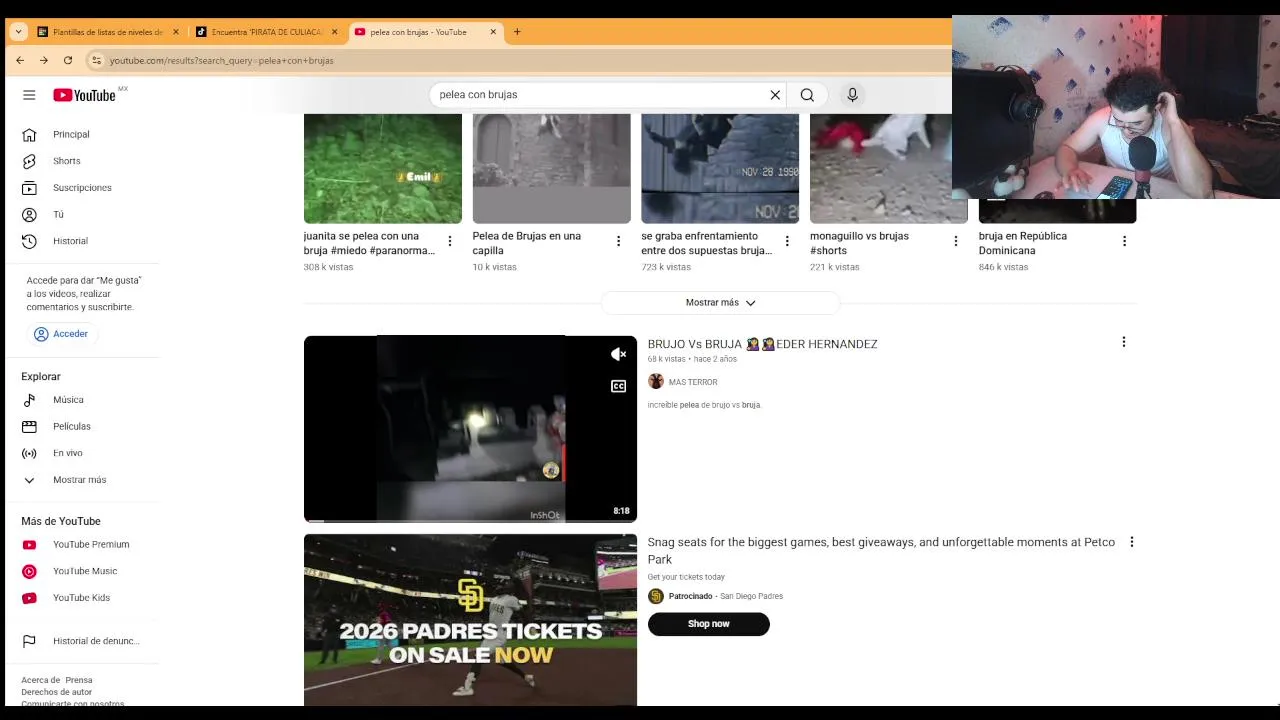The image size is (1280, 720).
Task: Click the San Diego Padres advertiser avatar
Action: pyautogui.click(x=656, y=596)
